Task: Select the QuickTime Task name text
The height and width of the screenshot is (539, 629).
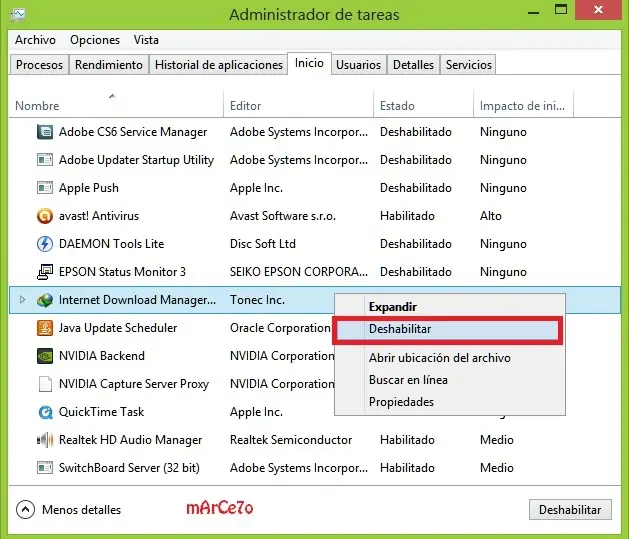Action: (101, 412)
